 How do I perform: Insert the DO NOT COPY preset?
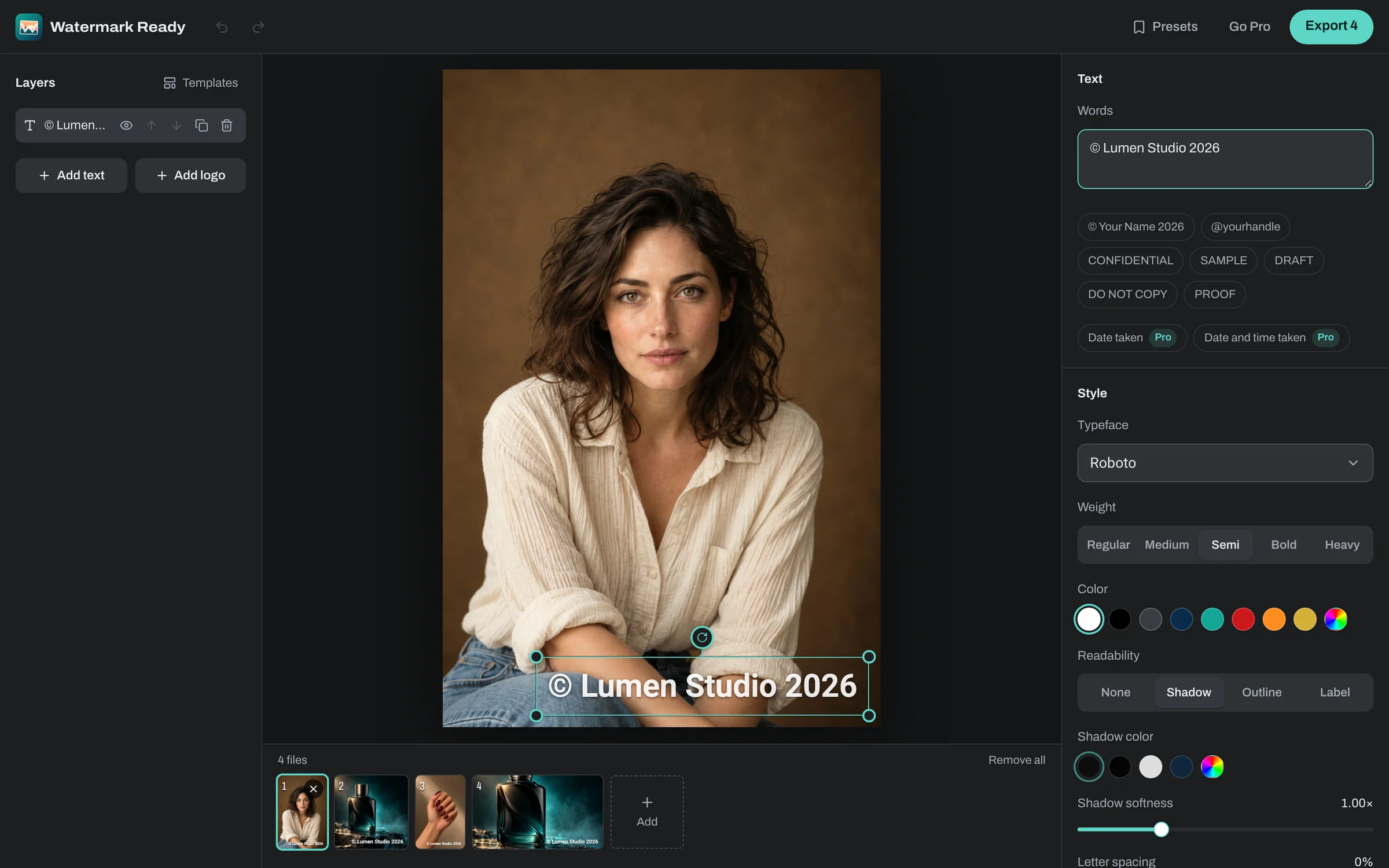(1127, 294)
